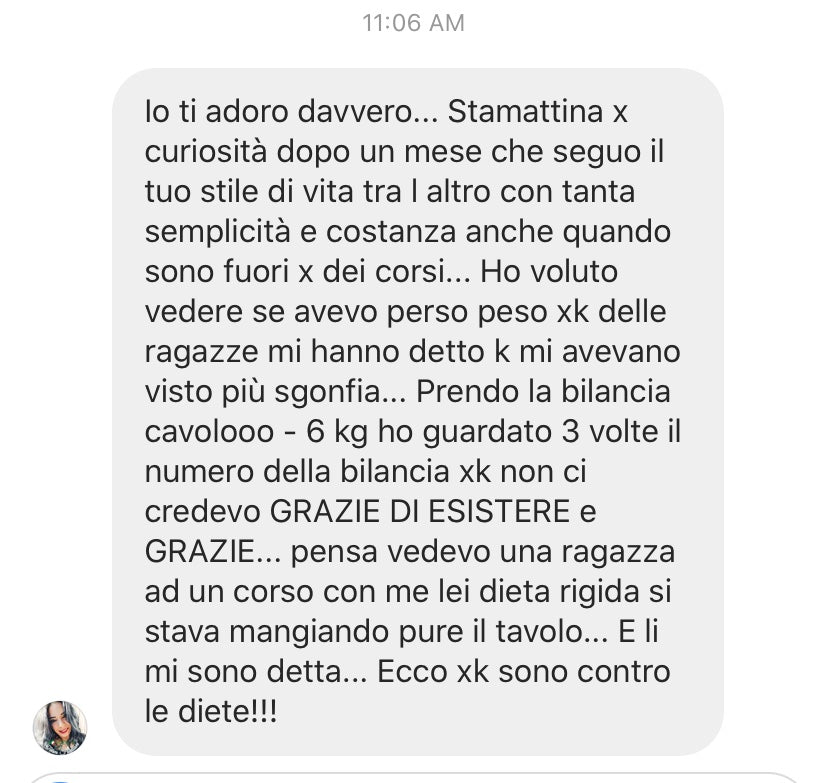Open the sender's profile picture avatar

(60, 727)
